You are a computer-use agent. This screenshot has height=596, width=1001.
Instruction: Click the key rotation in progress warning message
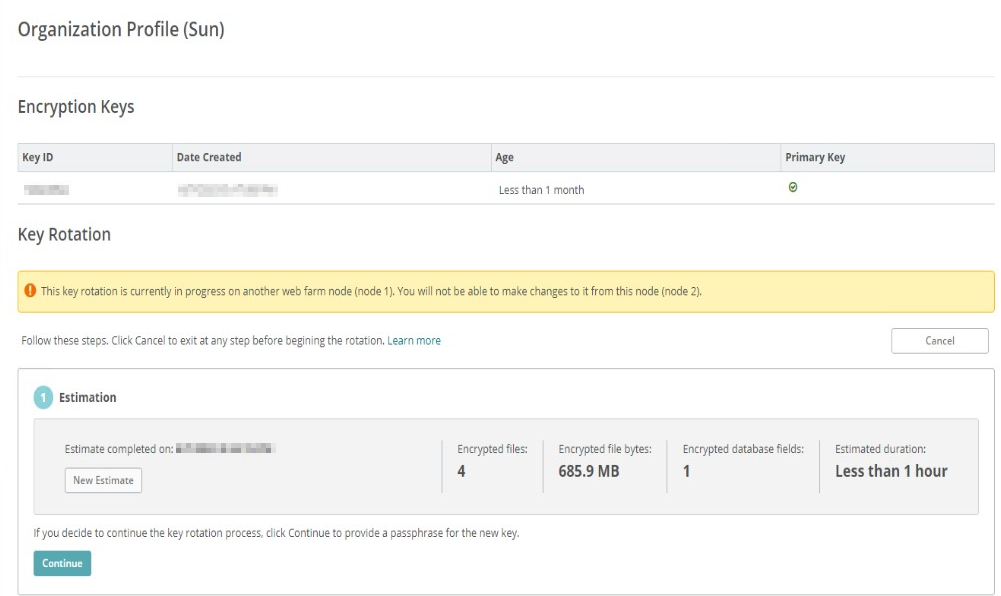[x=371, y=292]
